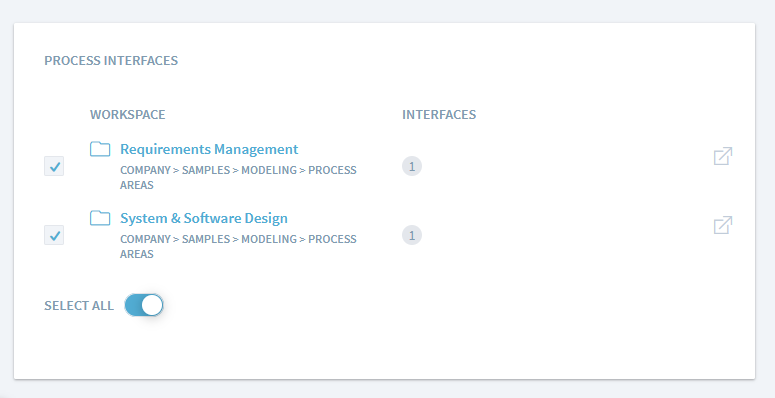
Task: Turn off the Select All toggle
Action: pyautogui.click(x=144, y=305)
